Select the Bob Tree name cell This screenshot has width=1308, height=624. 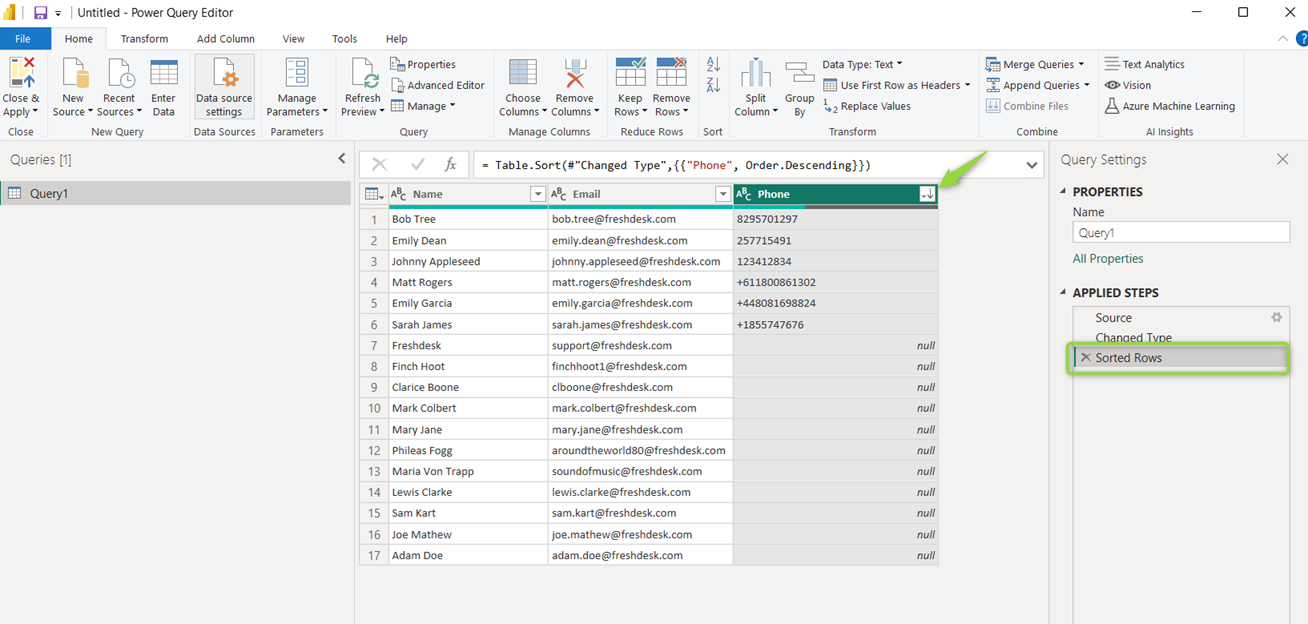pyautogui.click(x=468, y=219)
